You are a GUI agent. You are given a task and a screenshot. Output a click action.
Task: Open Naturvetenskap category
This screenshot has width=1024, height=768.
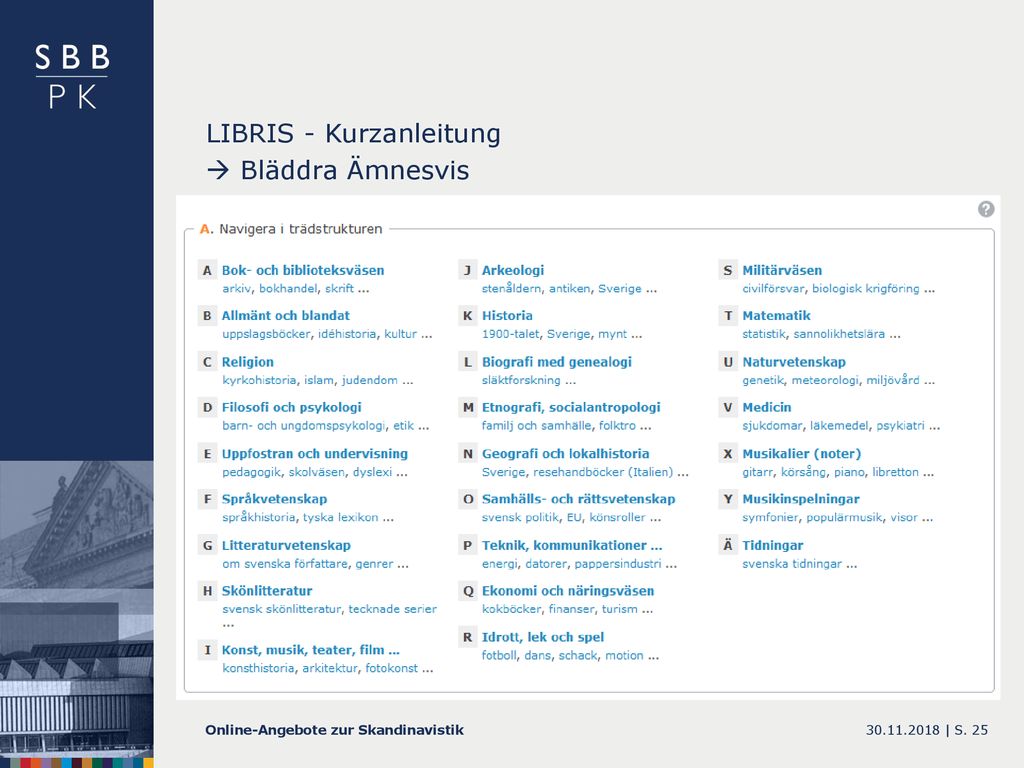click(x=793, y=362)
